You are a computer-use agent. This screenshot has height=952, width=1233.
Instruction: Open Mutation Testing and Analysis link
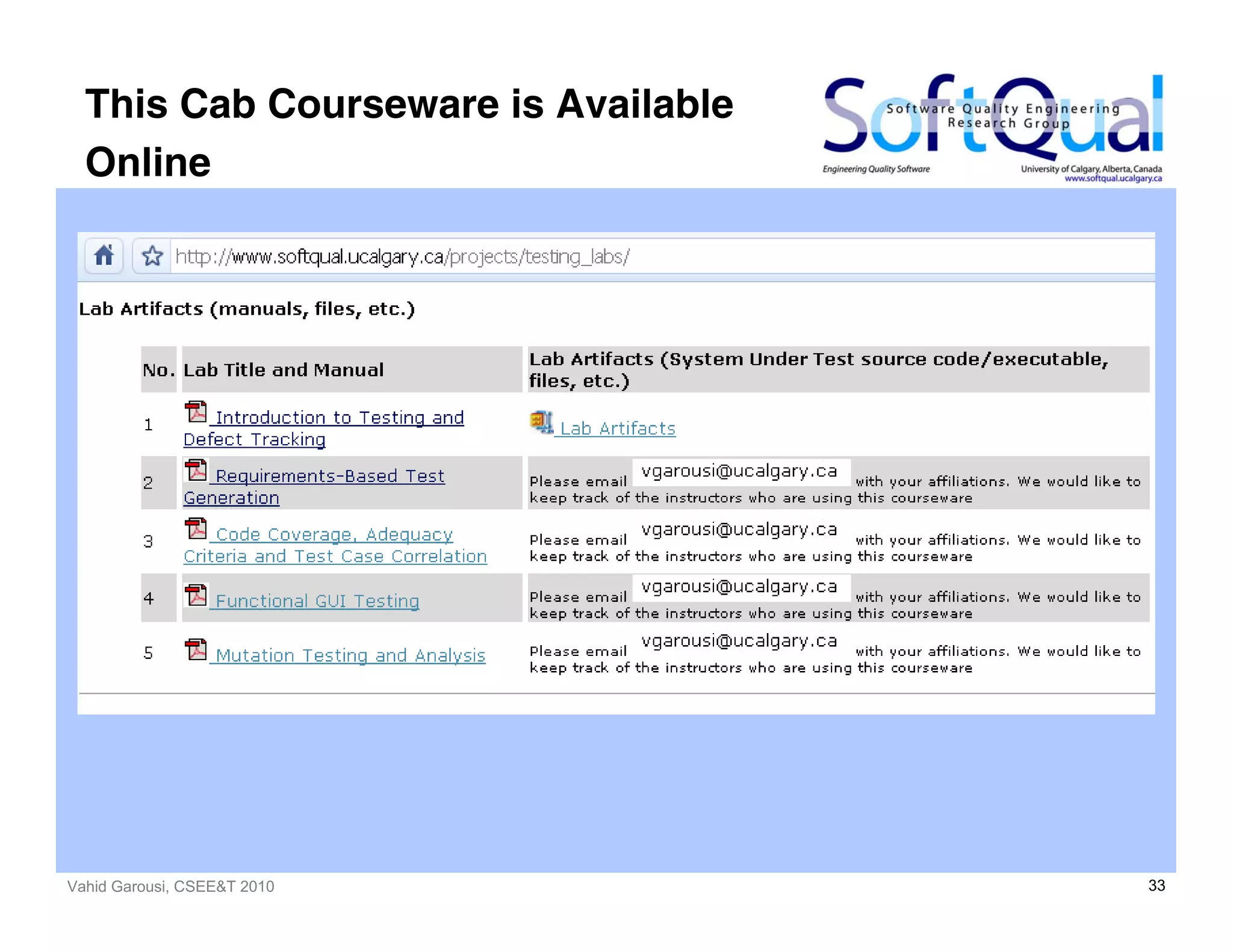pos(350,655)
